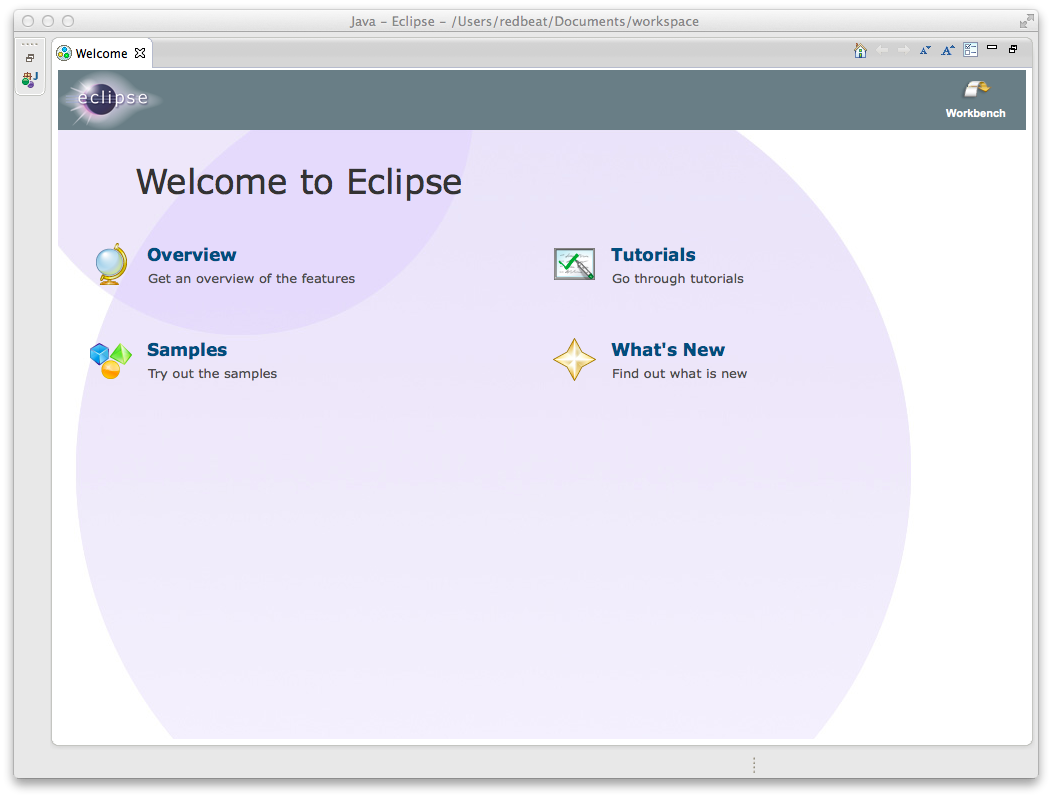Click the grayed-out forward navigation arrow
1052x798 pixels.
pos(904,50)
